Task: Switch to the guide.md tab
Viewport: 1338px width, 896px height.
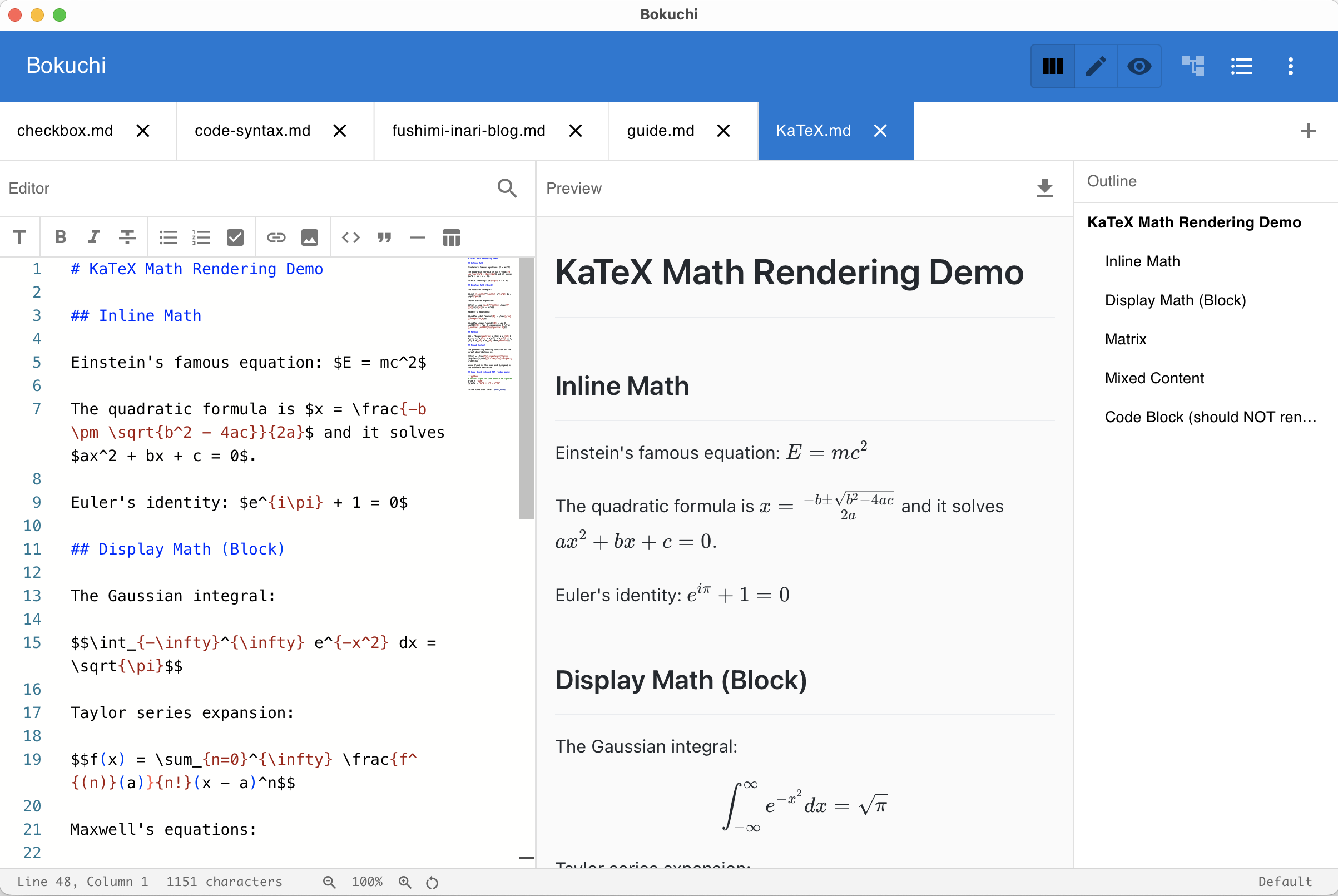Action: pos(660,130)
